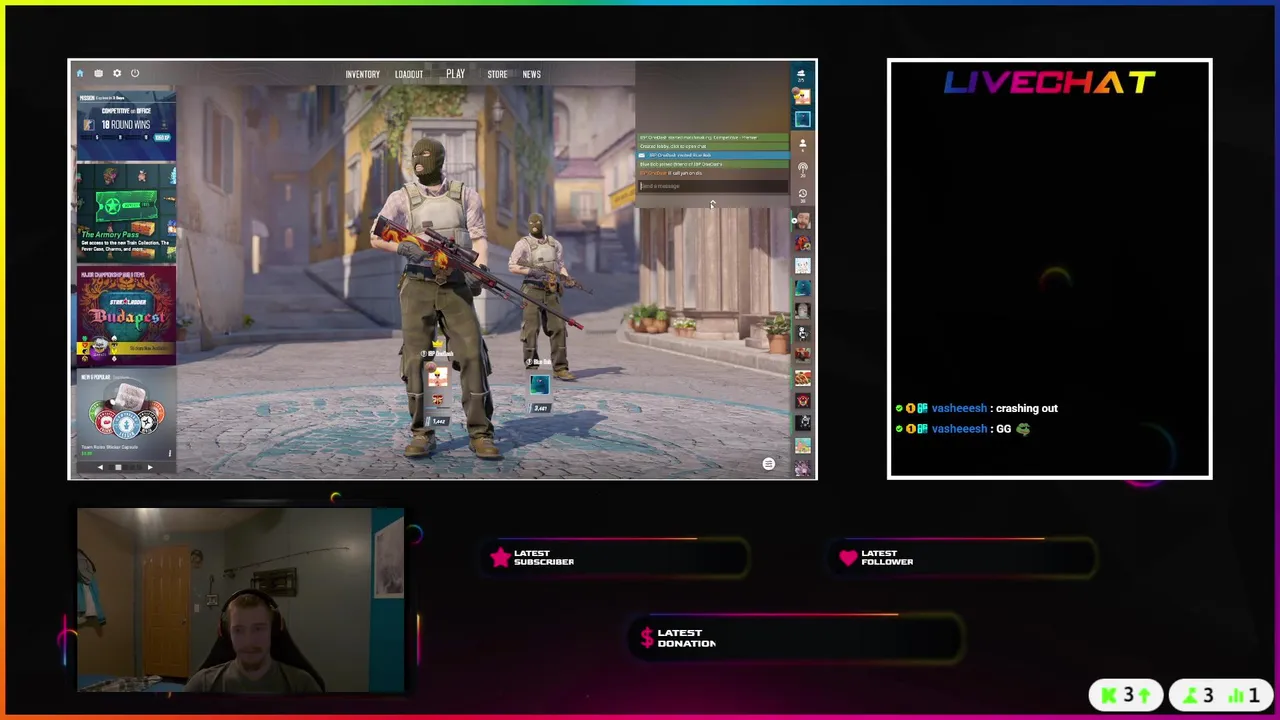Open the NEWS tab

tap(531, 74)
